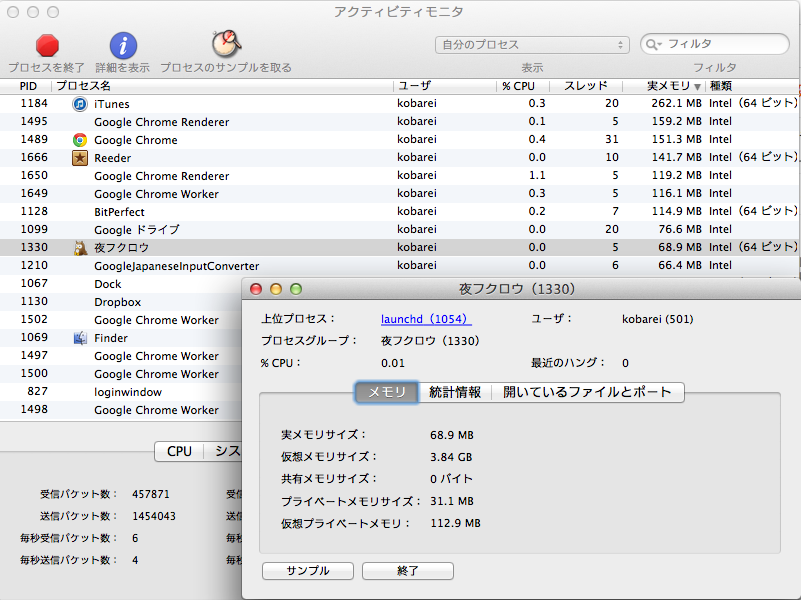Click the 112.9 MB virtual private value
The image size is (801, 600).
[x=455, y=523]
